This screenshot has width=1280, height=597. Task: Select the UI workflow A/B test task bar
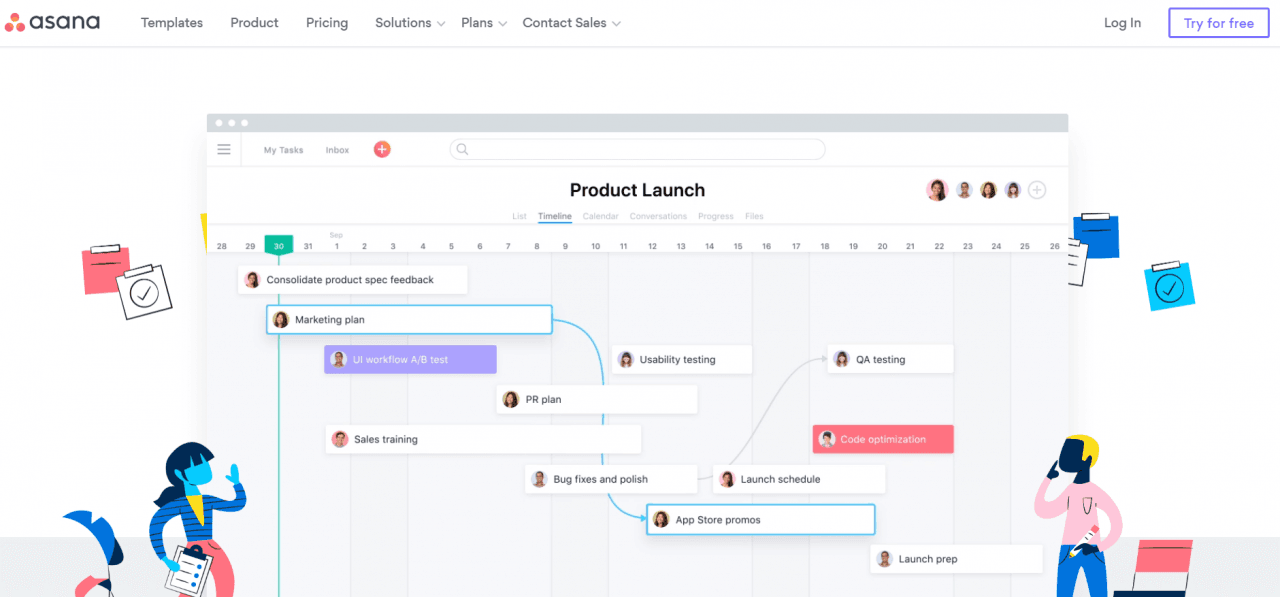click(410, 358)
